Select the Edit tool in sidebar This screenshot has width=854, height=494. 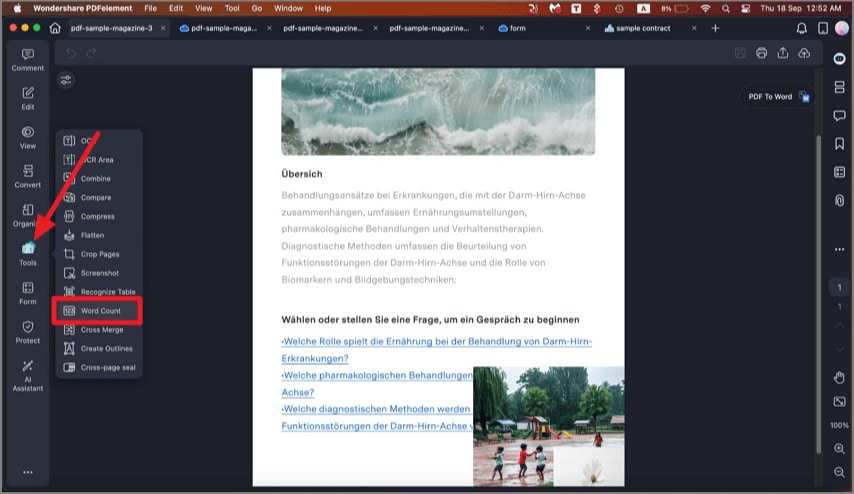(28, 99)
